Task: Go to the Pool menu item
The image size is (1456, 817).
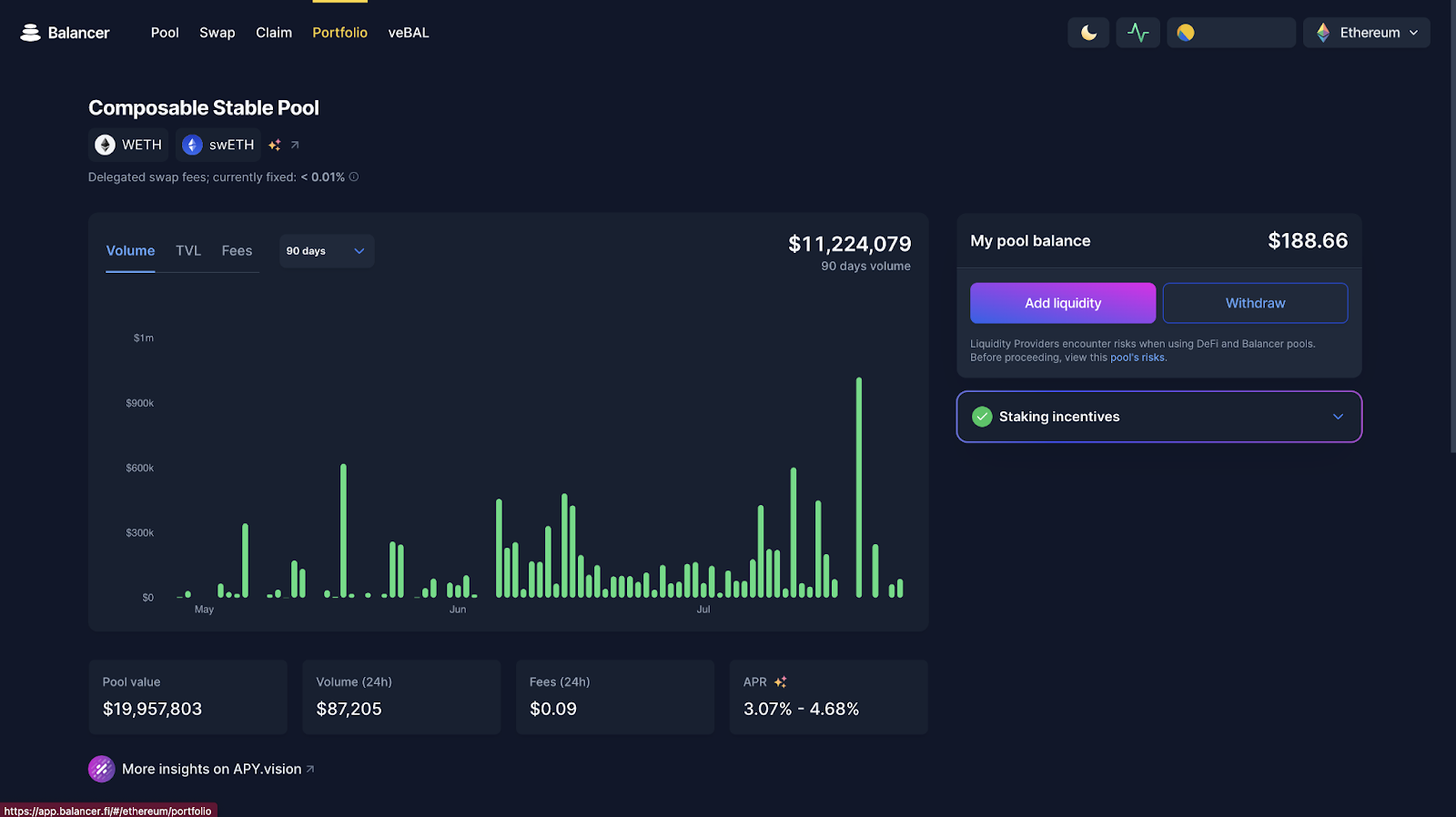Action: point(165,33)
